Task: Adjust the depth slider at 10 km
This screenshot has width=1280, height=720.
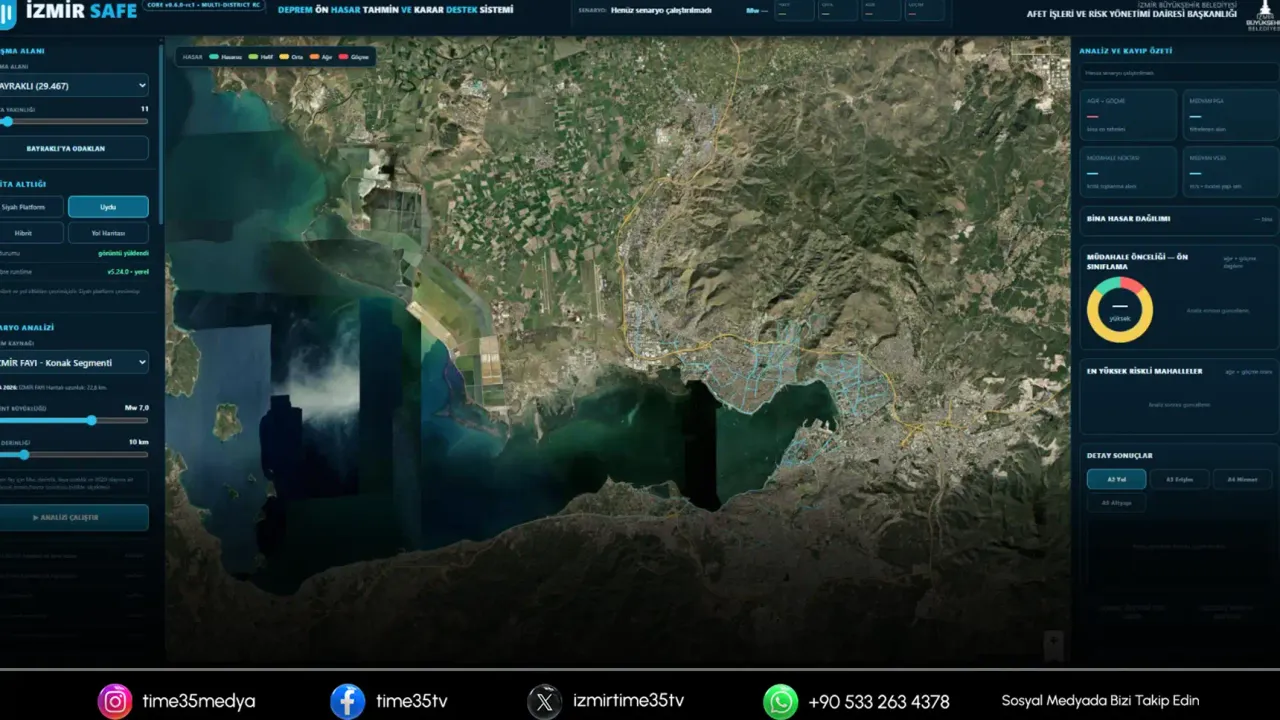Action: (x=74, y=454)
